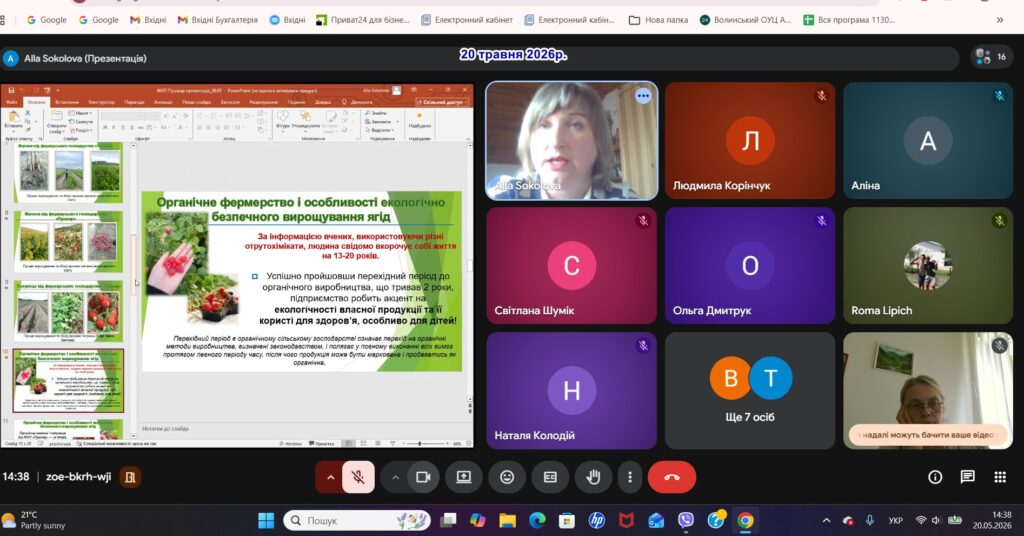
Task: Select Ольга Дмитрук's participant tile
Action: coord(750,265)
